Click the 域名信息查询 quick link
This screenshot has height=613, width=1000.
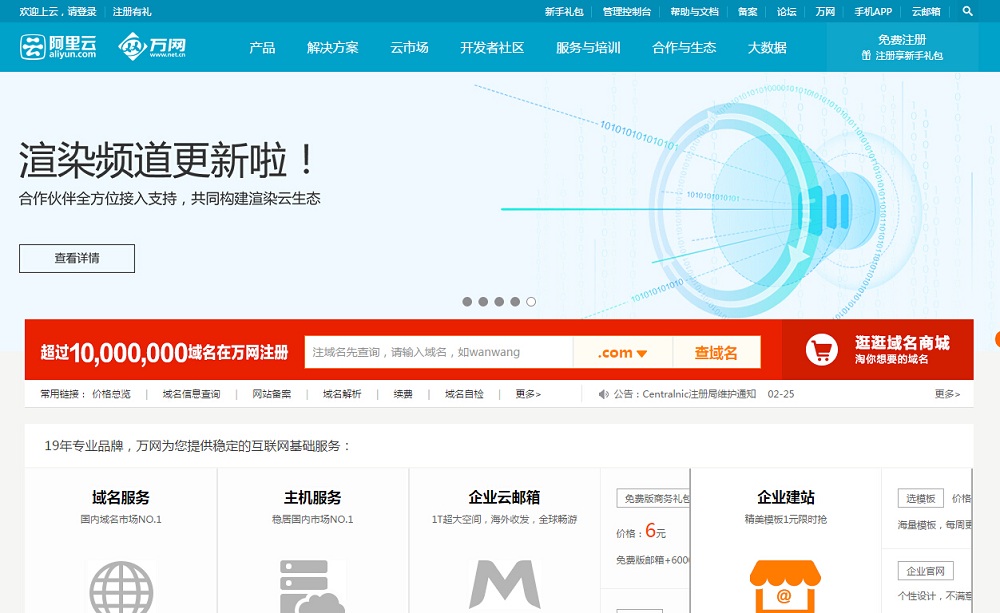pyautogui.click(x=191, y=394)
